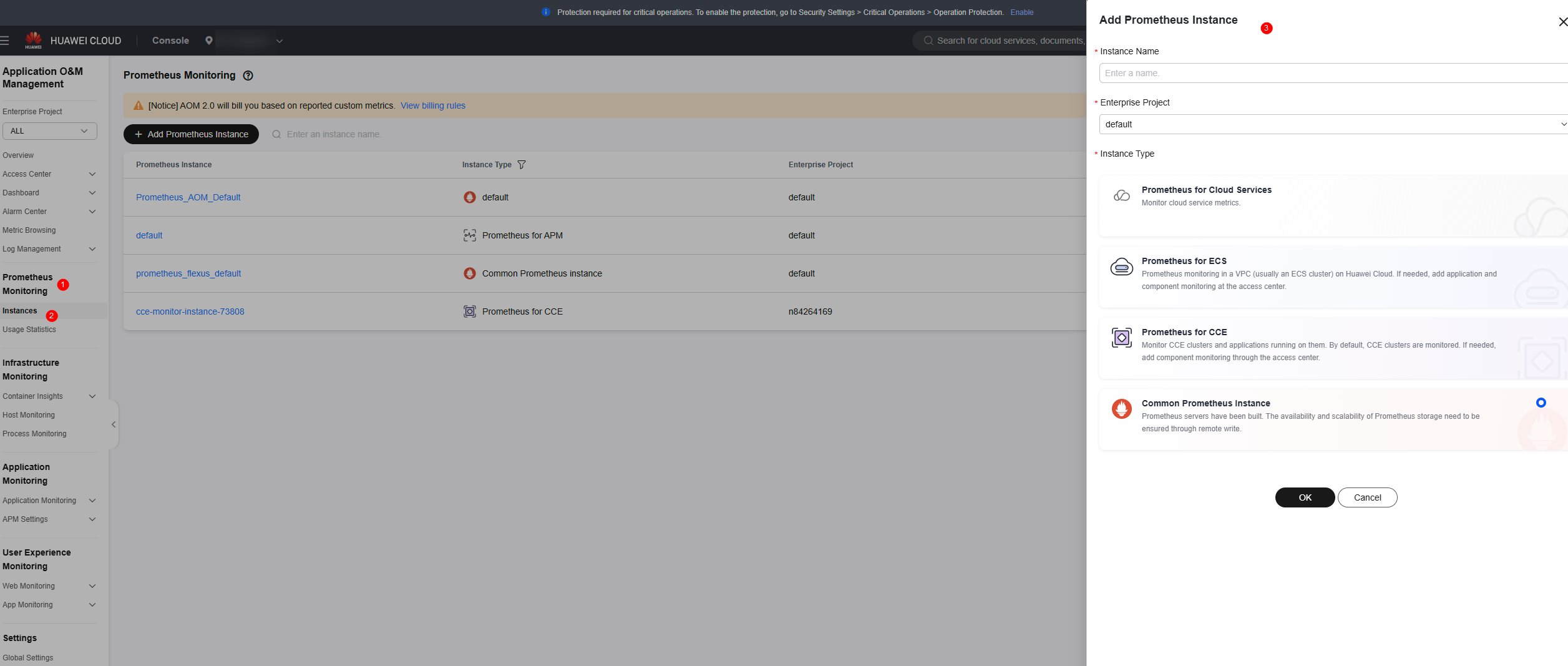This screenshot has width=1568, height=666.
Task: Expand Dashboard menu
Action: click(92, 193)
